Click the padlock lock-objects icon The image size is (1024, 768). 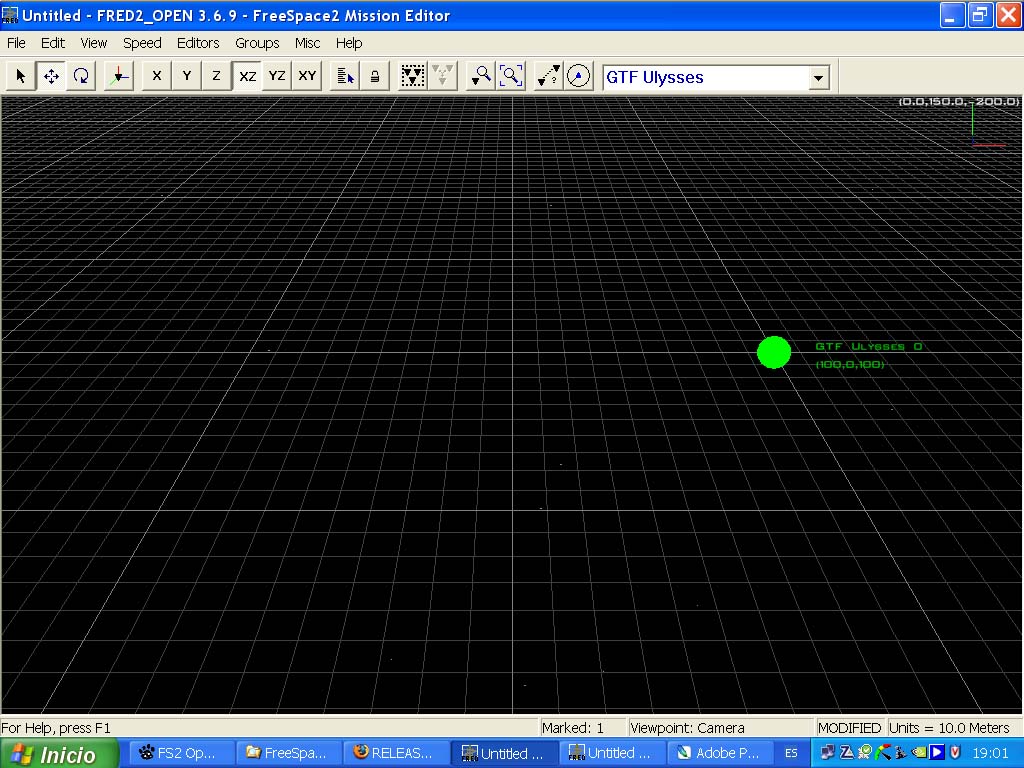(x=375, y=76)
